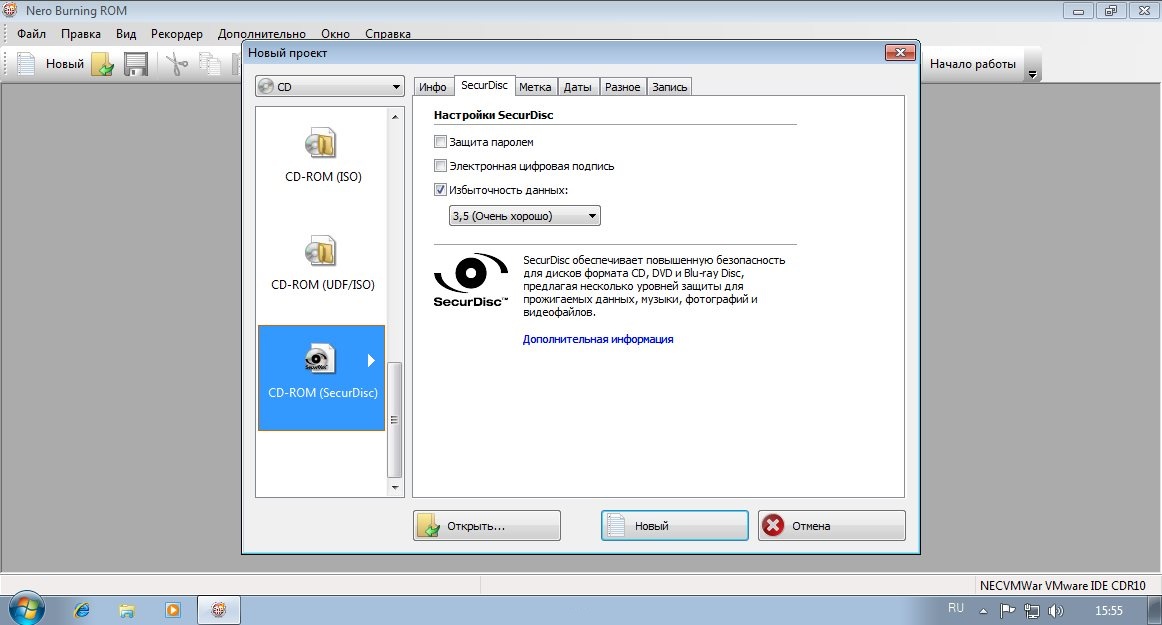Switch to the Даты tab

pos(577,87)
